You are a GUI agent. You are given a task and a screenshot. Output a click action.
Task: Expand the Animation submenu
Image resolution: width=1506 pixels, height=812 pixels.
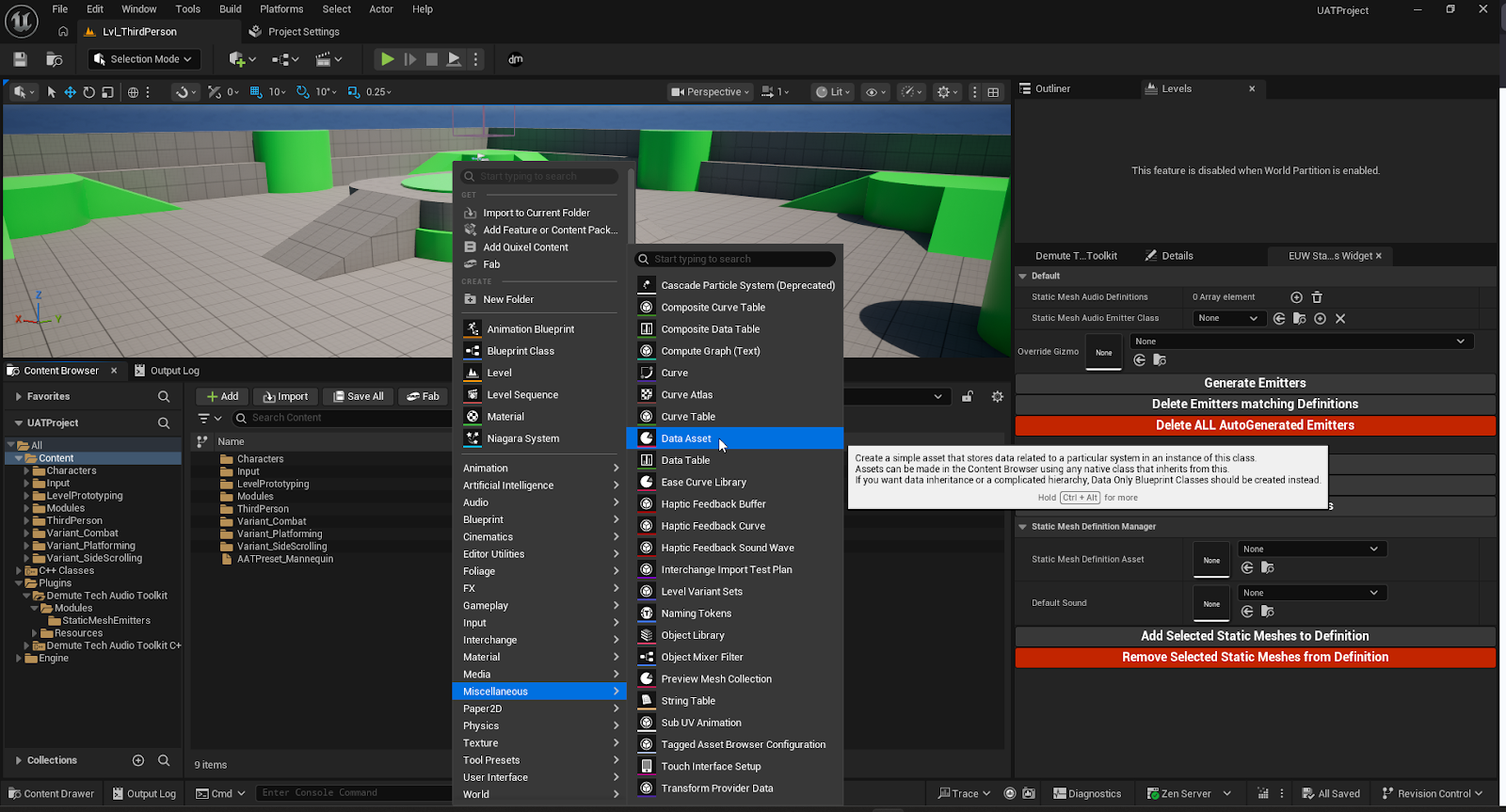click(x=540, y=468)
